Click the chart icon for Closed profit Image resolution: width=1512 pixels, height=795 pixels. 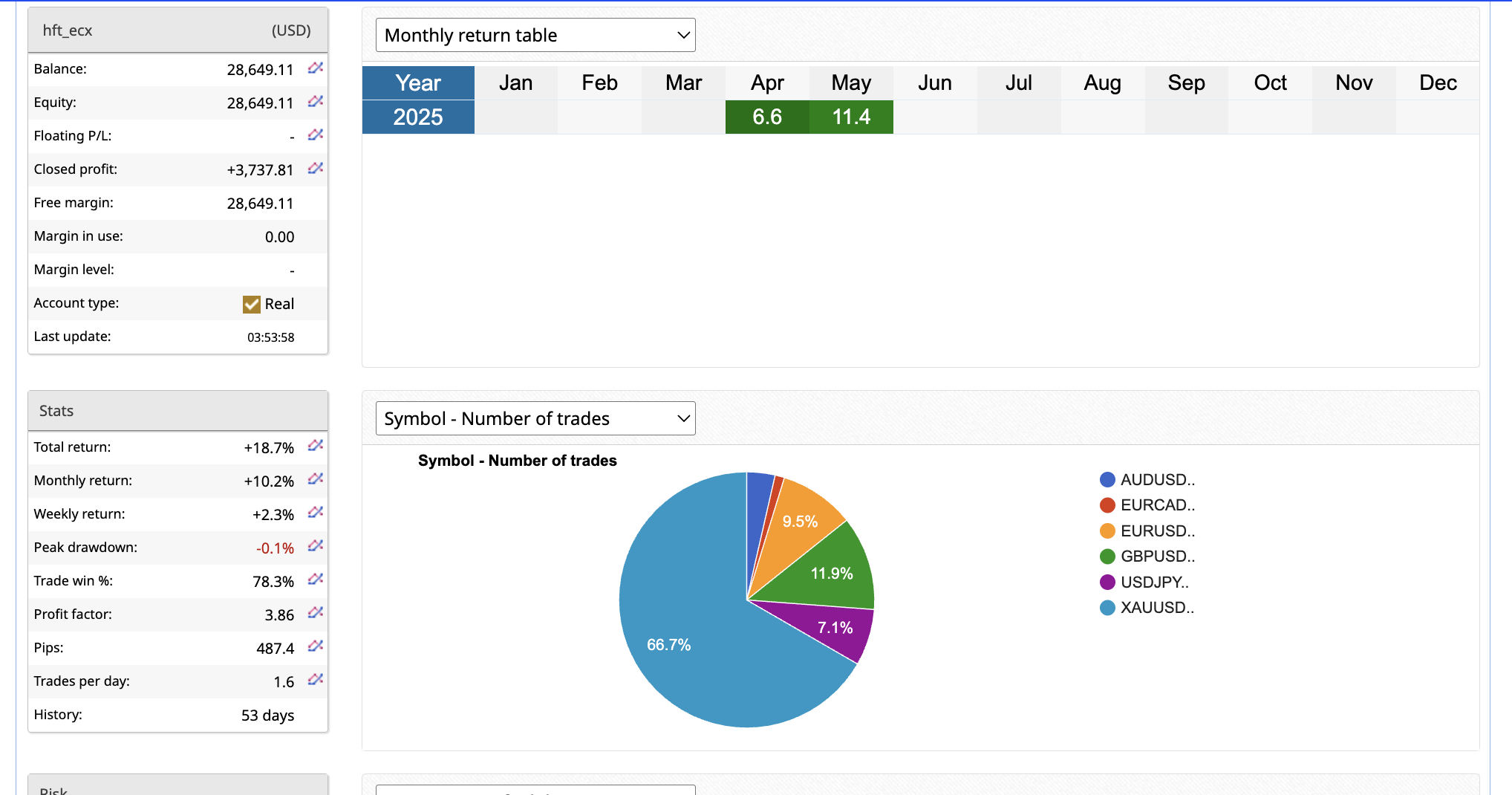(316, 169)
